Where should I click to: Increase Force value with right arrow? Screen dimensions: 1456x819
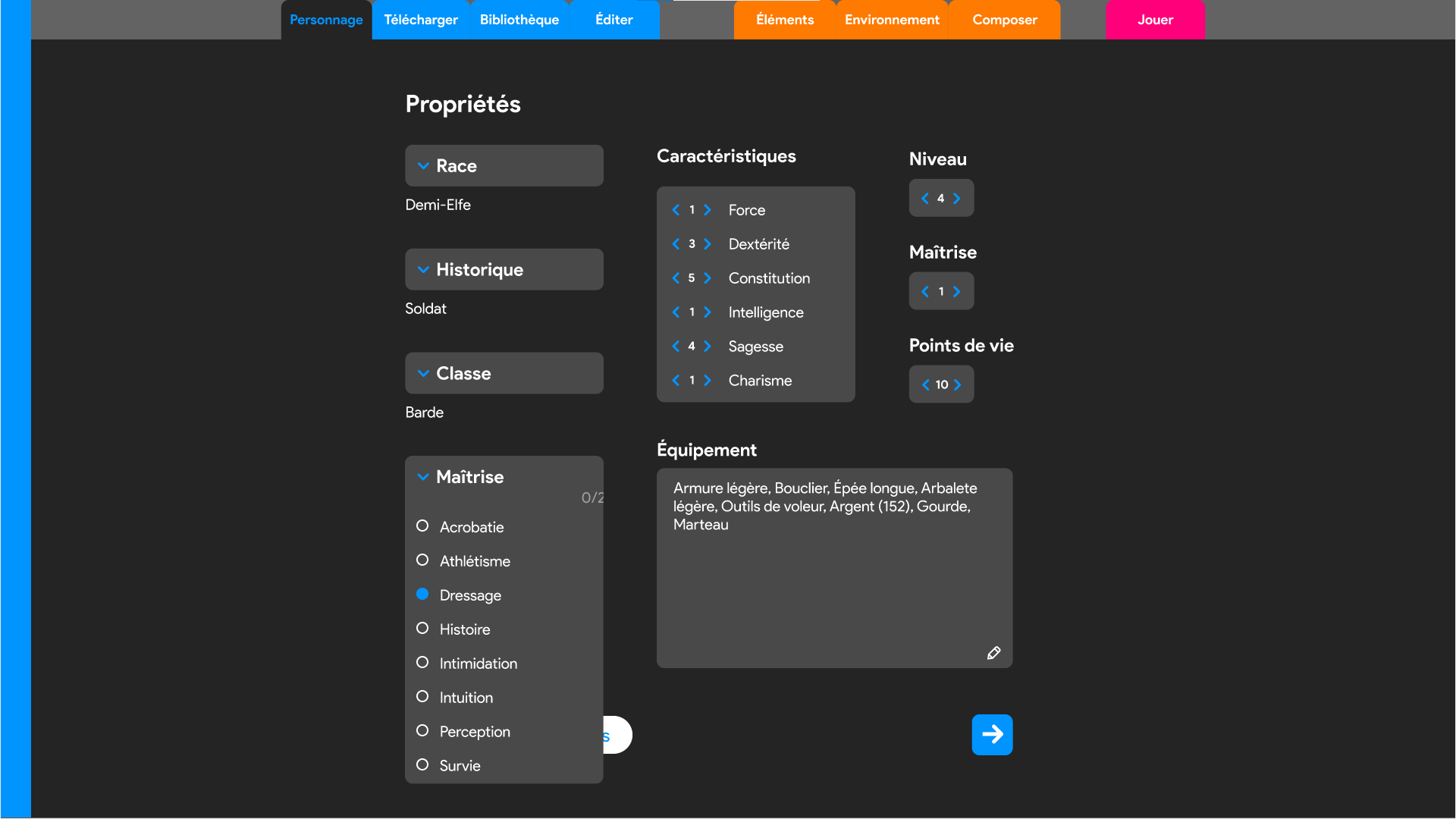point(708,210)
